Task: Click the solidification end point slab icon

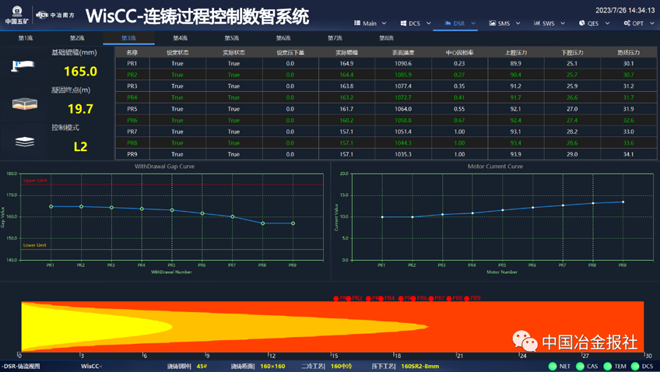Action: (25, 104)
